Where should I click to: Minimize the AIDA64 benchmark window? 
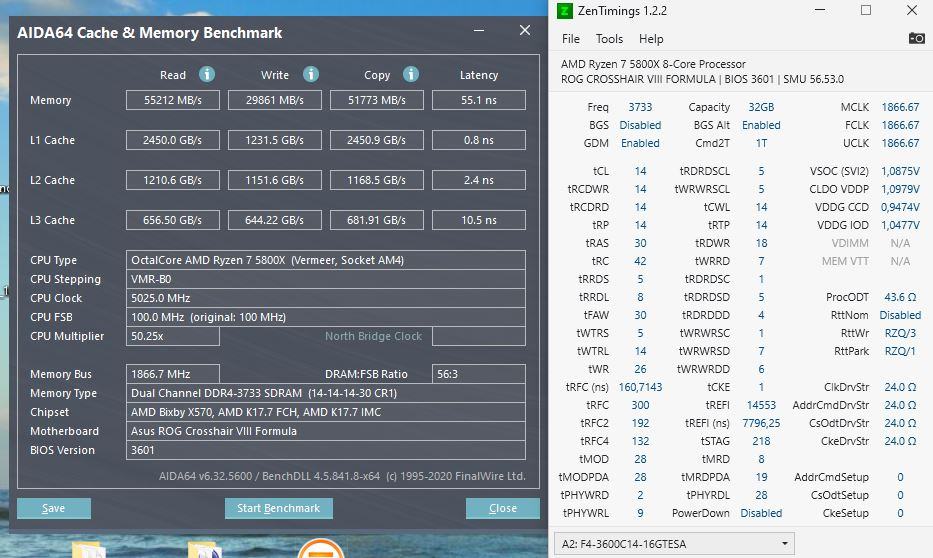(x=479, y=30)
